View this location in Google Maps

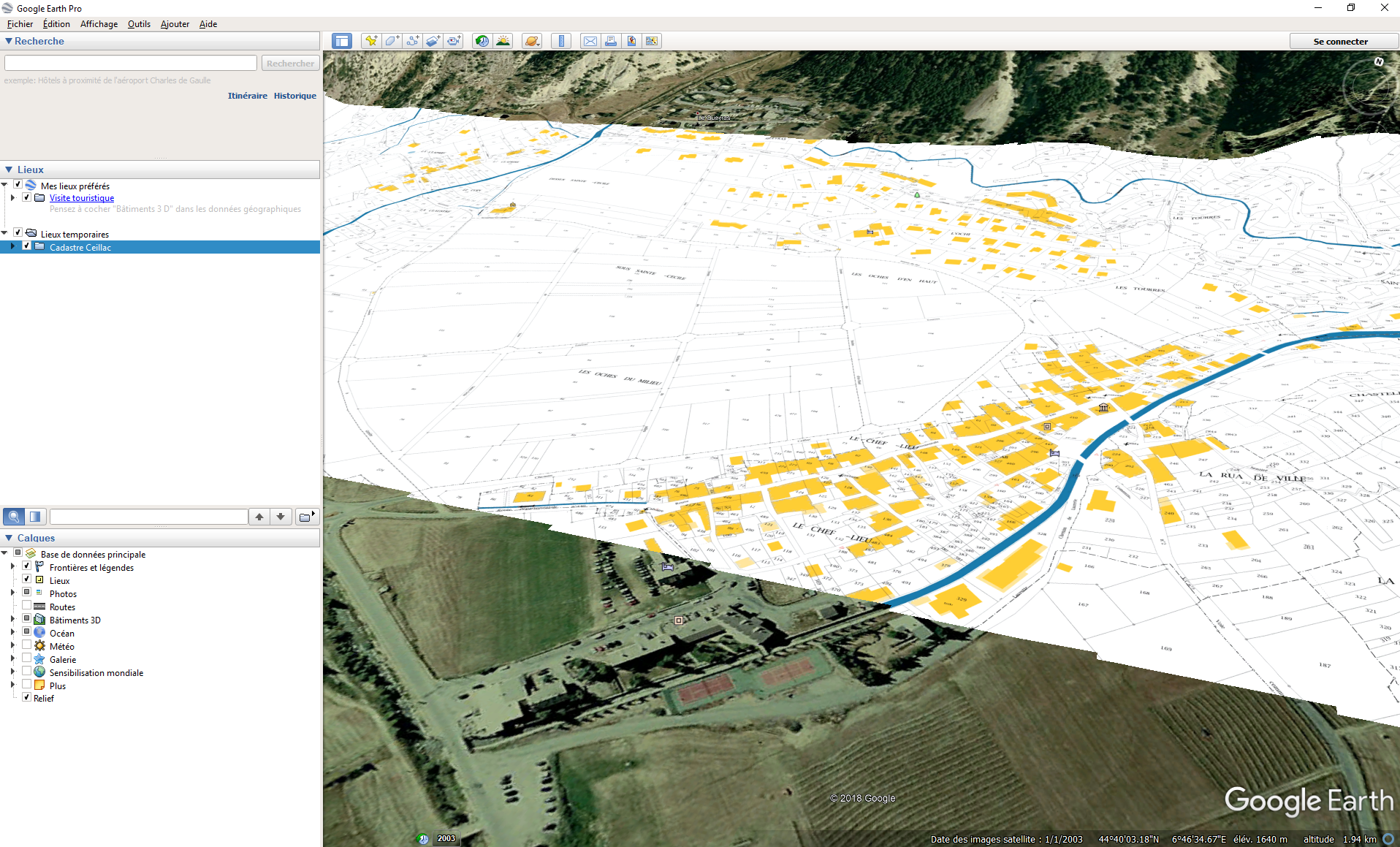(x=651, y=41)
